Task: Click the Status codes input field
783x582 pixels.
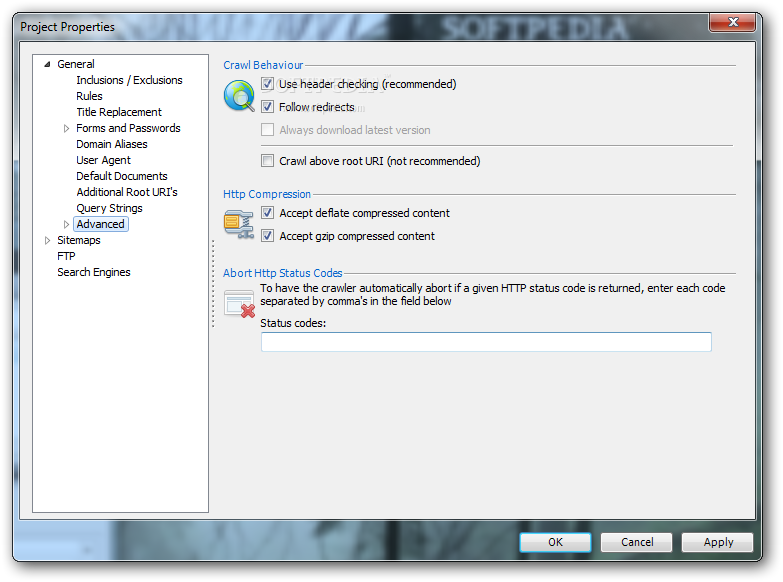Action: coord(486,342)
